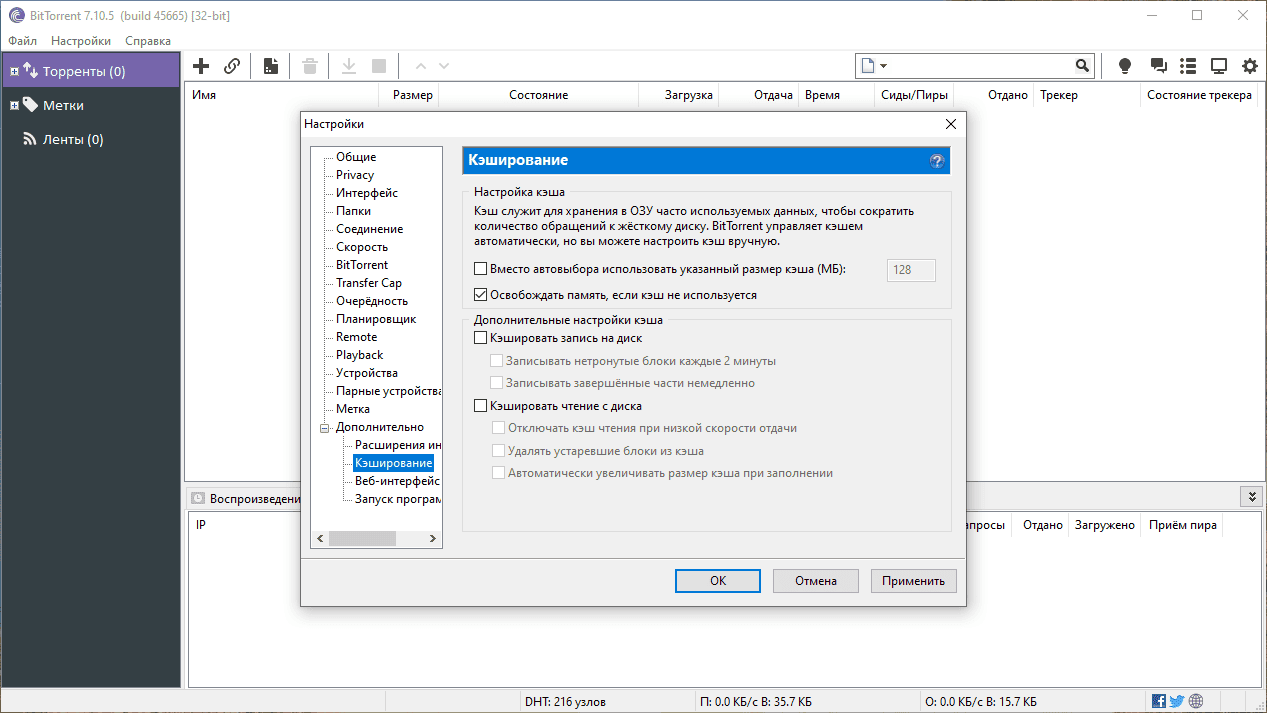The image size is (1267, 713).
Task: Click the left arrow of settings tree scrollbar
Action: (x=320, y=538)
